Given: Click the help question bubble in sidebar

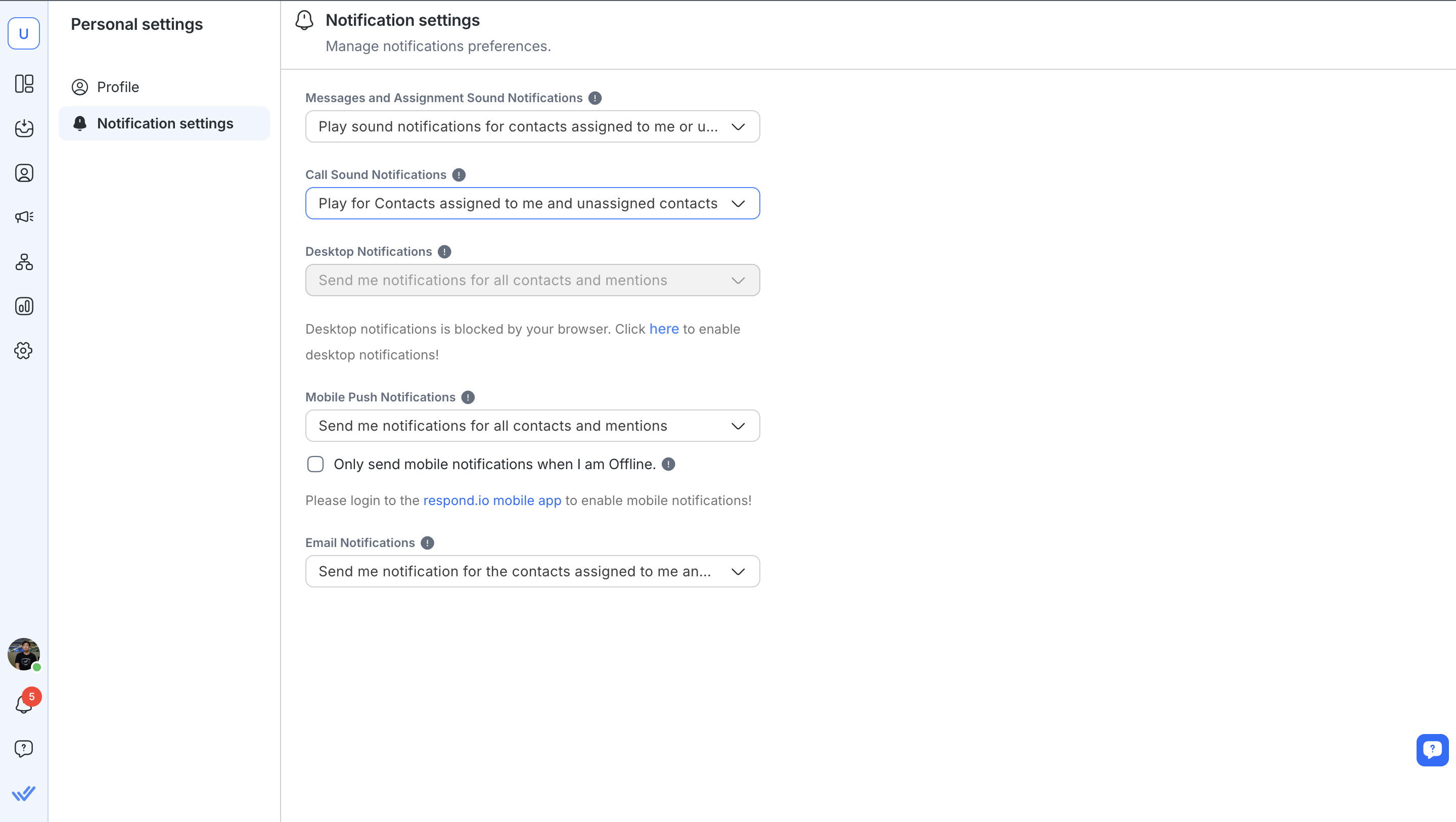Looking at the screenshot, I should 24,749.
